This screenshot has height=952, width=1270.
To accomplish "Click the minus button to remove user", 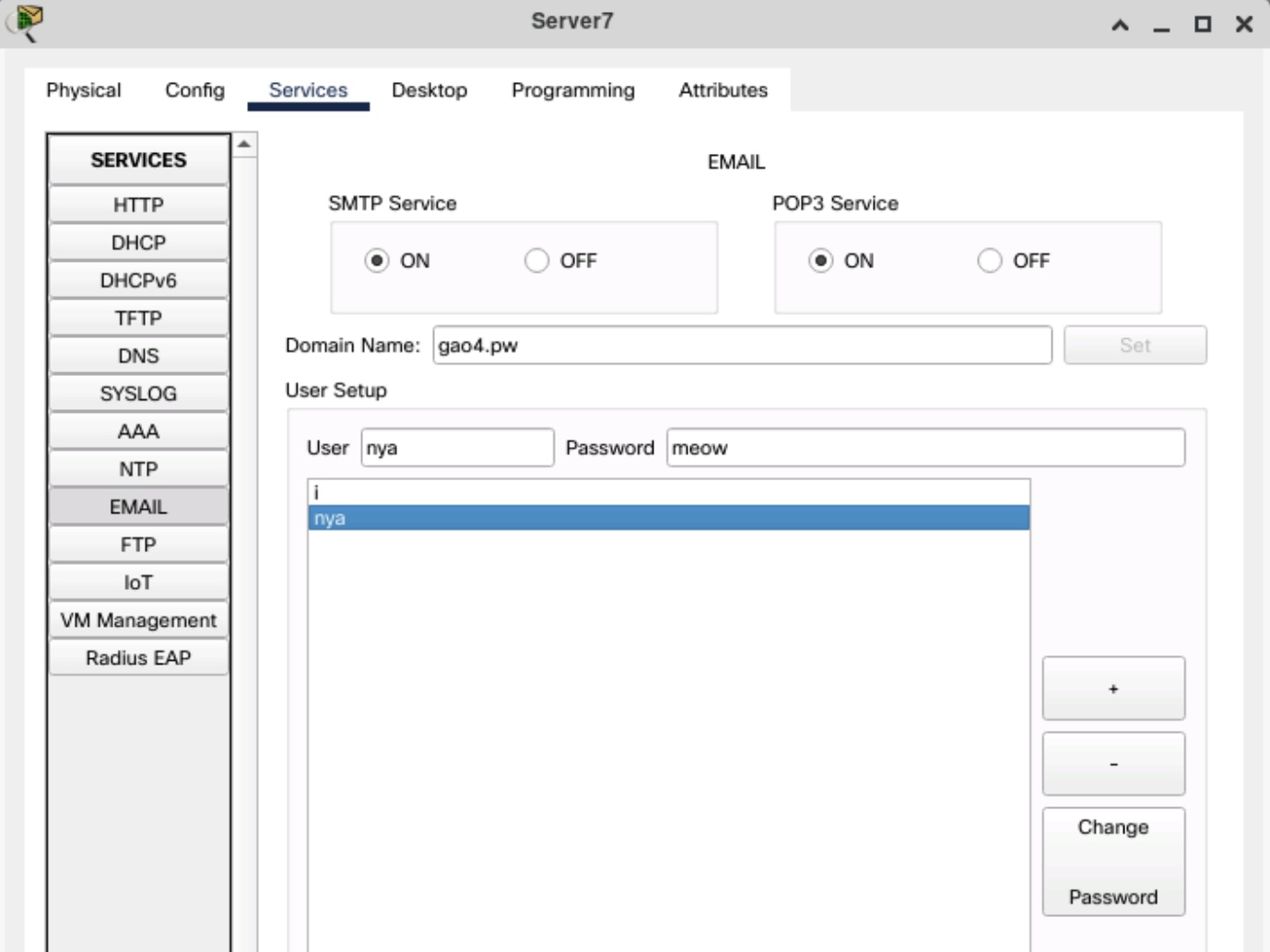I will coord(1112,764).
